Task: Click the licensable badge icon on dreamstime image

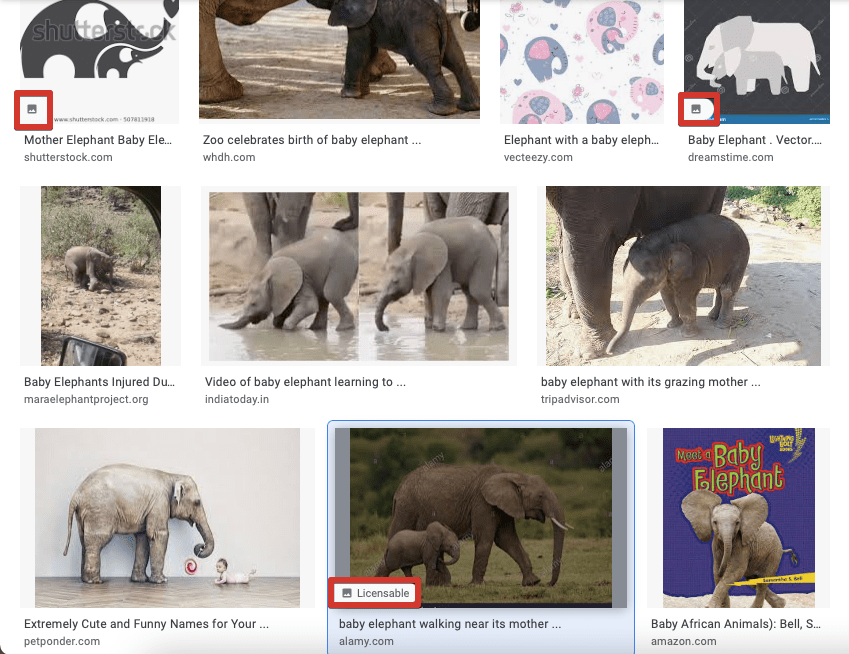Action: tap(696, 109)
